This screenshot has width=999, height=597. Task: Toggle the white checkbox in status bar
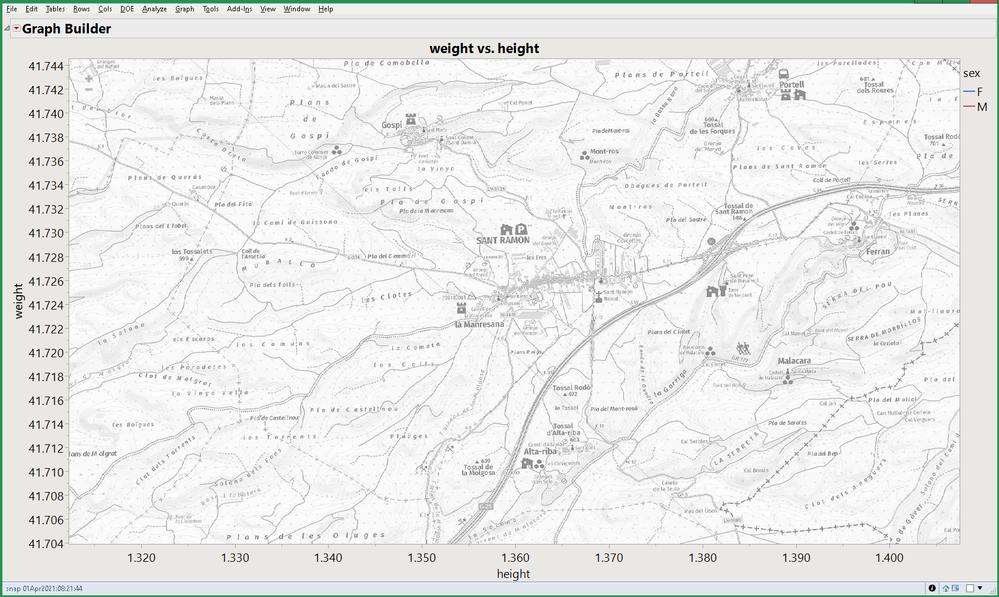(971, 589)
